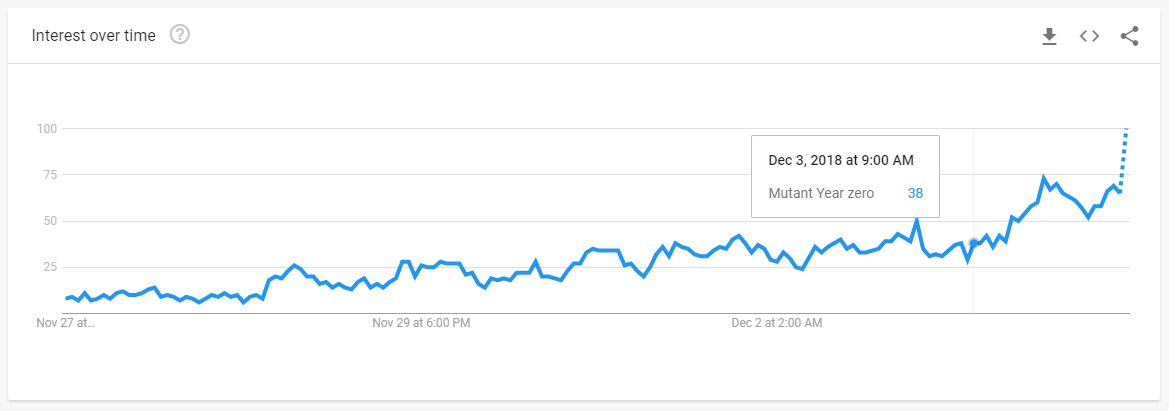Click the value 38 in the tooltip
The height and width of the screenshot is (411, 1169).
(915, 193)
